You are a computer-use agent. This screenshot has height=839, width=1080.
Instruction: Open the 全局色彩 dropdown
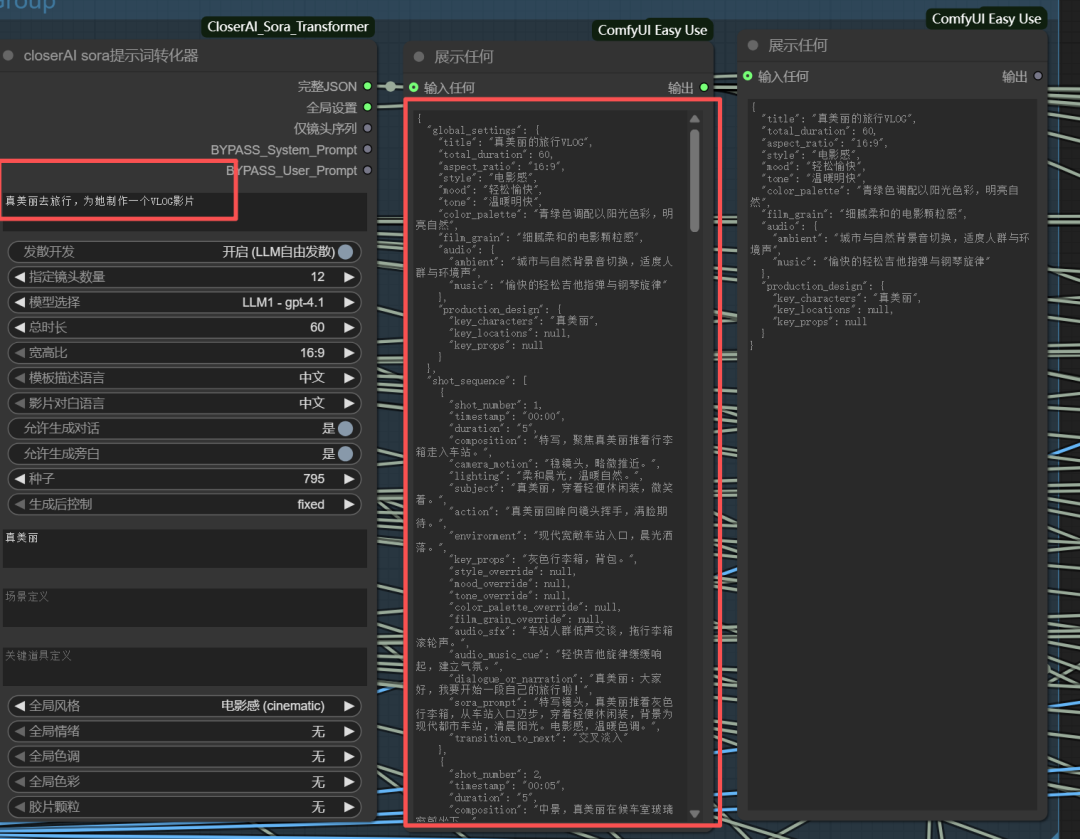[185, 782]
